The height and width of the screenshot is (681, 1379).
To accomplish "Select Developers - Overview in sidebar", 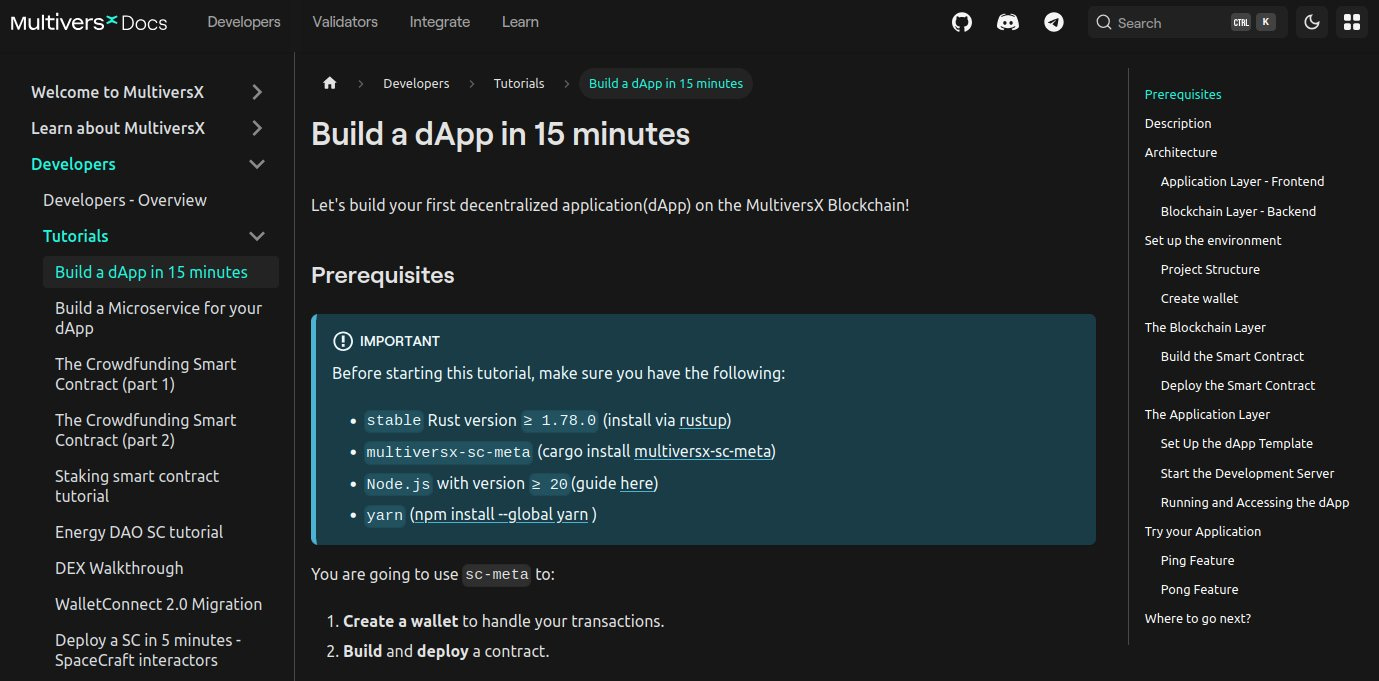I will (x=125, y=200).
